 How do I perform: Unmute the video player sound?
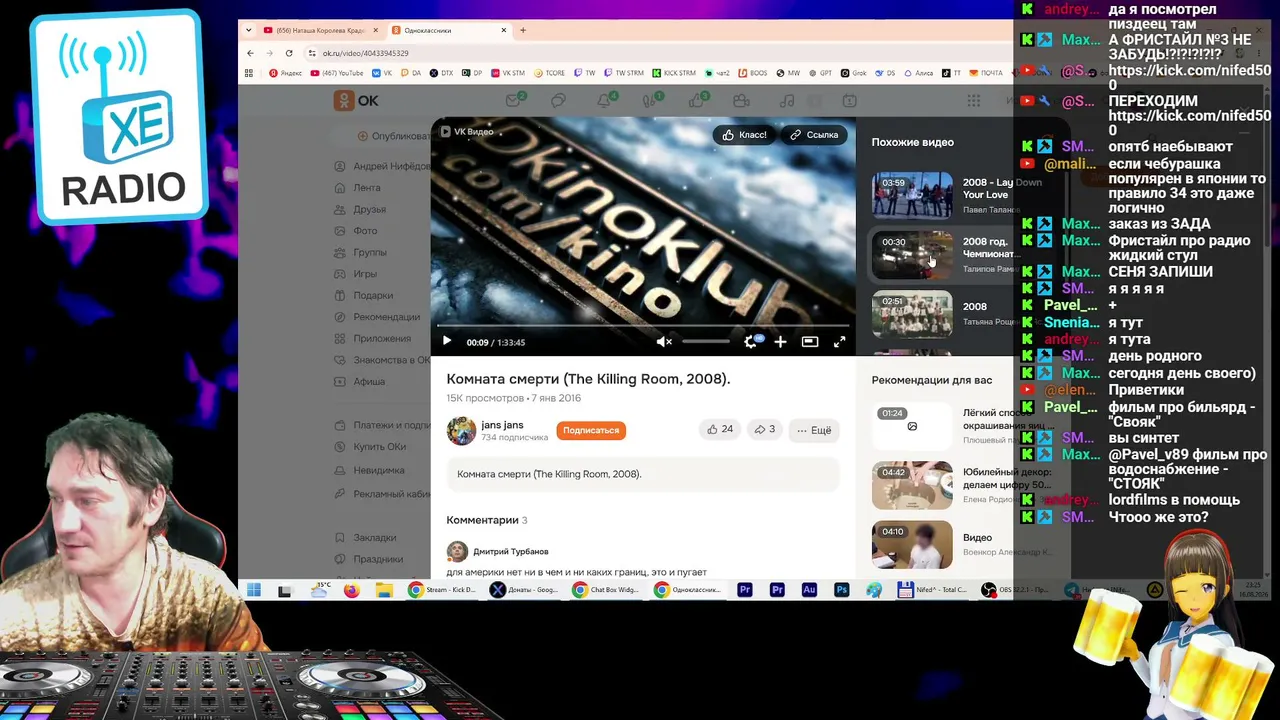click(663, 342)
